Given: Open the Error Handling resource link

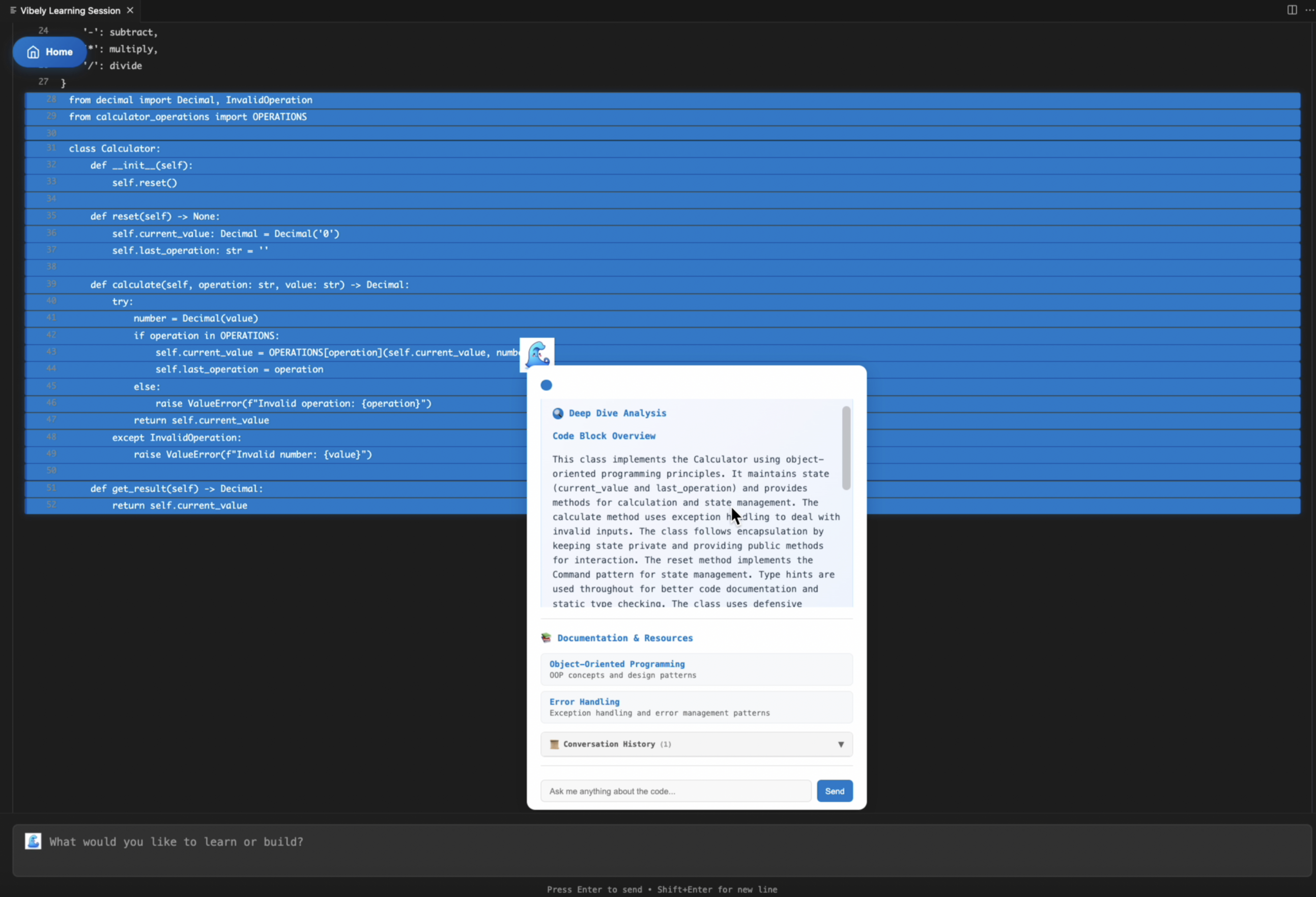Looking at the screenshot, I should tap(584, 702).
